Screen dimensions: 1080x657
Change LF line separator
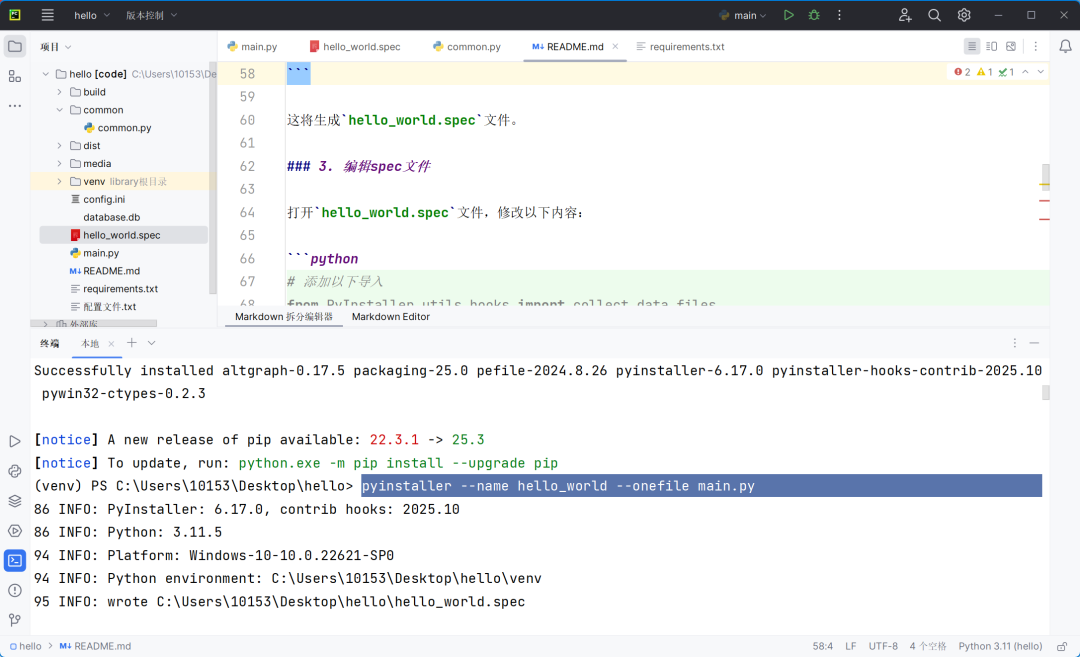(x=851, y=646)
